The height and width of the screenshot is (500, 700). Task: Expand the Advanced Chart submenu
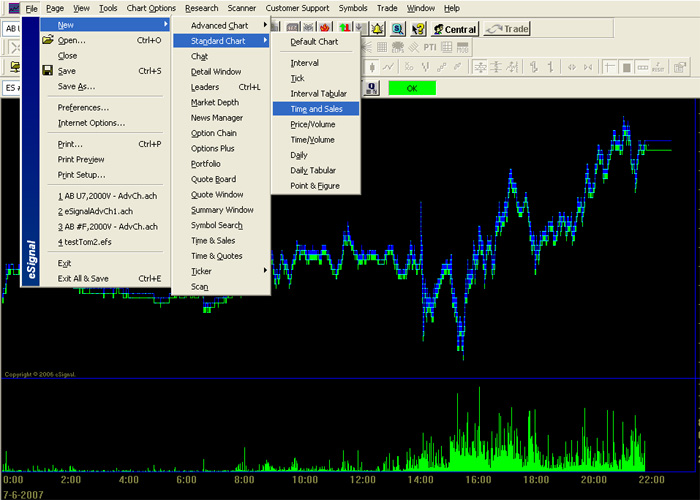coord(221,25)
